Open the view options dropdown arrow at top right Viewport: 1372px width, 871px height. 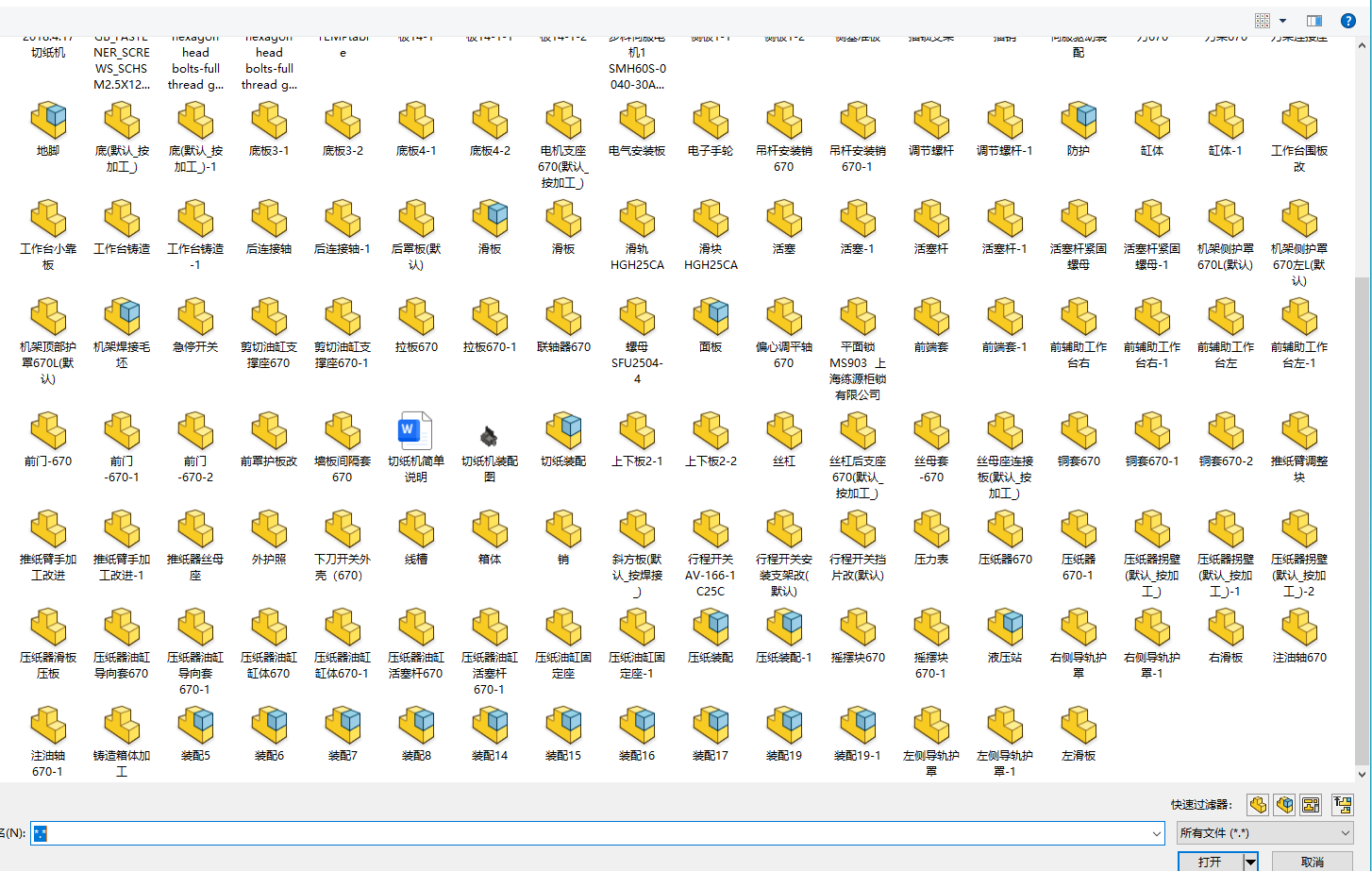click(x=1282, y=21)
